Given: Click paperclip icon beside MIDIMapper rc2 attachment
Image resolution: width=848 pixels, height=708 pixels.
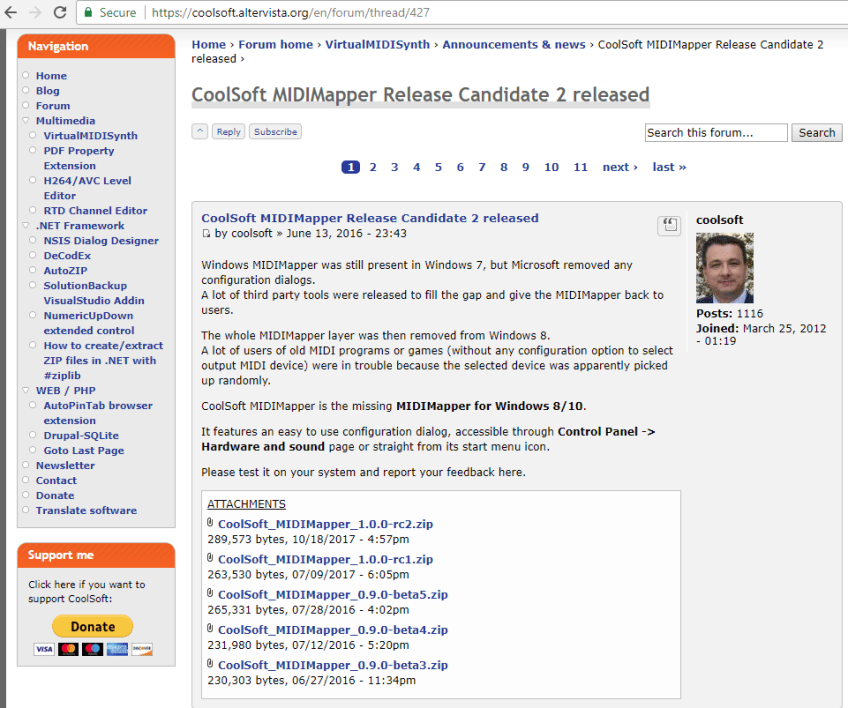Looking at the screenshot, I should (x=210, y=523).
